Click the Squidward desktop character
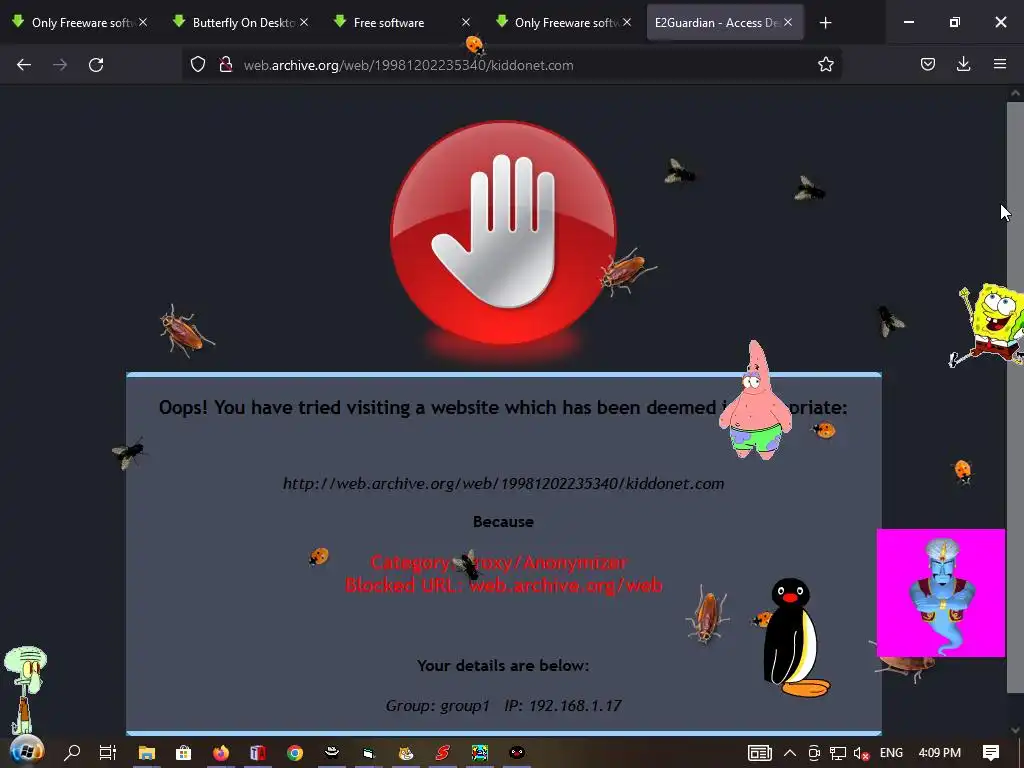1024x768 pixels. coord(24,690)
